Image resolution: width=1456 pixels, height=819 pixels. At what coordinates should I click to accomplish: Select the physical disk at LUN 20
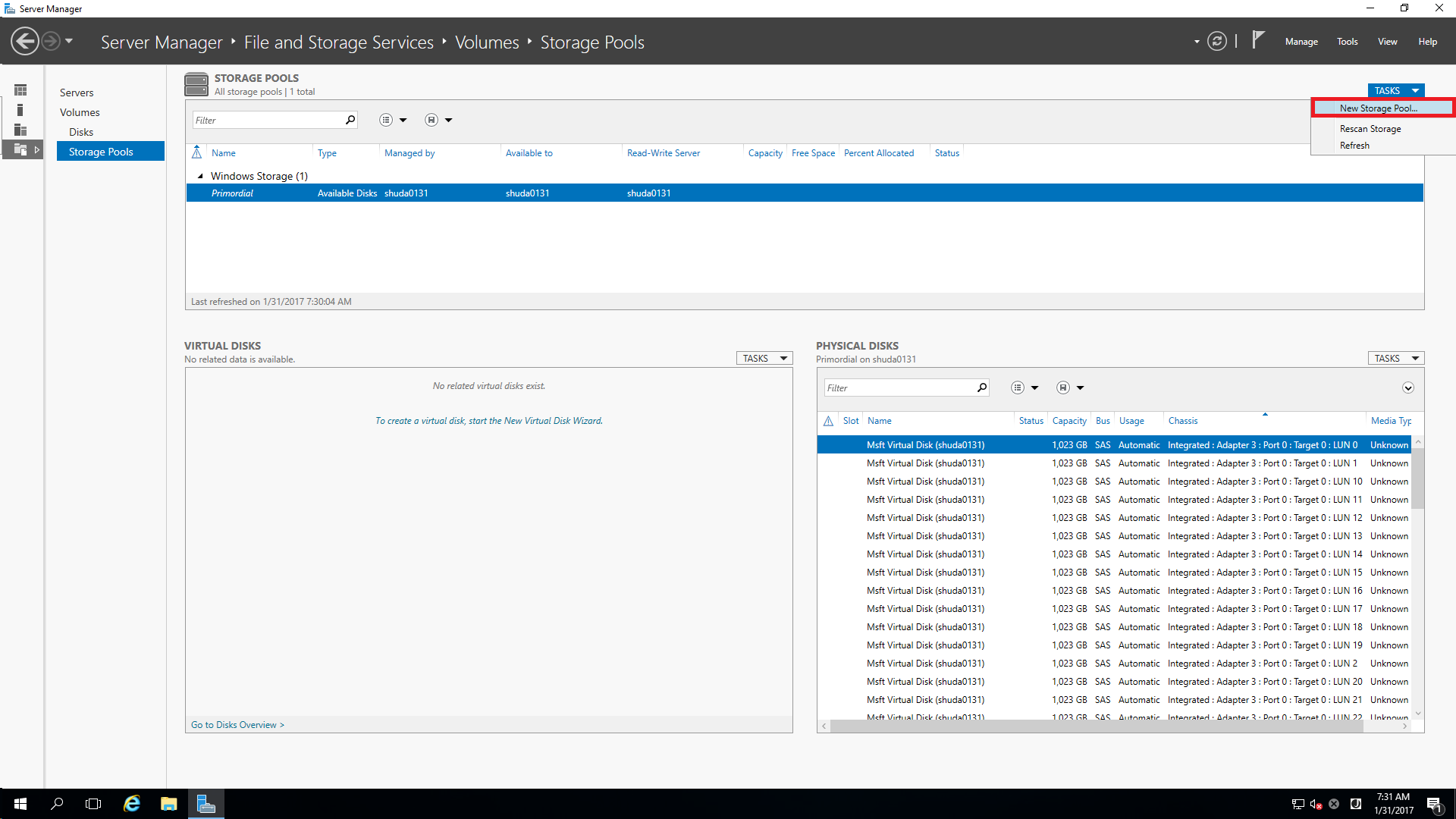point(1113,682)
